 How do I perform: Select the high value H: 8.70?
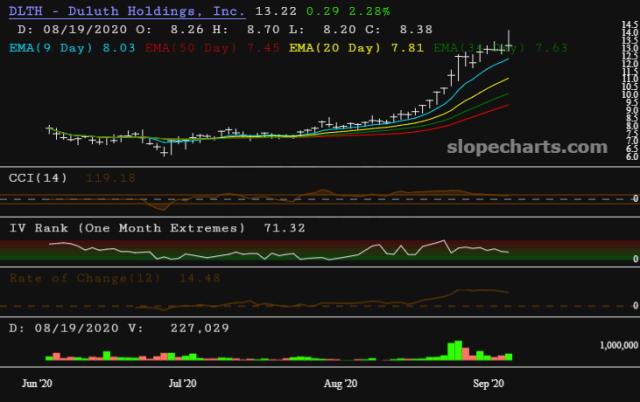coord(246,29)
